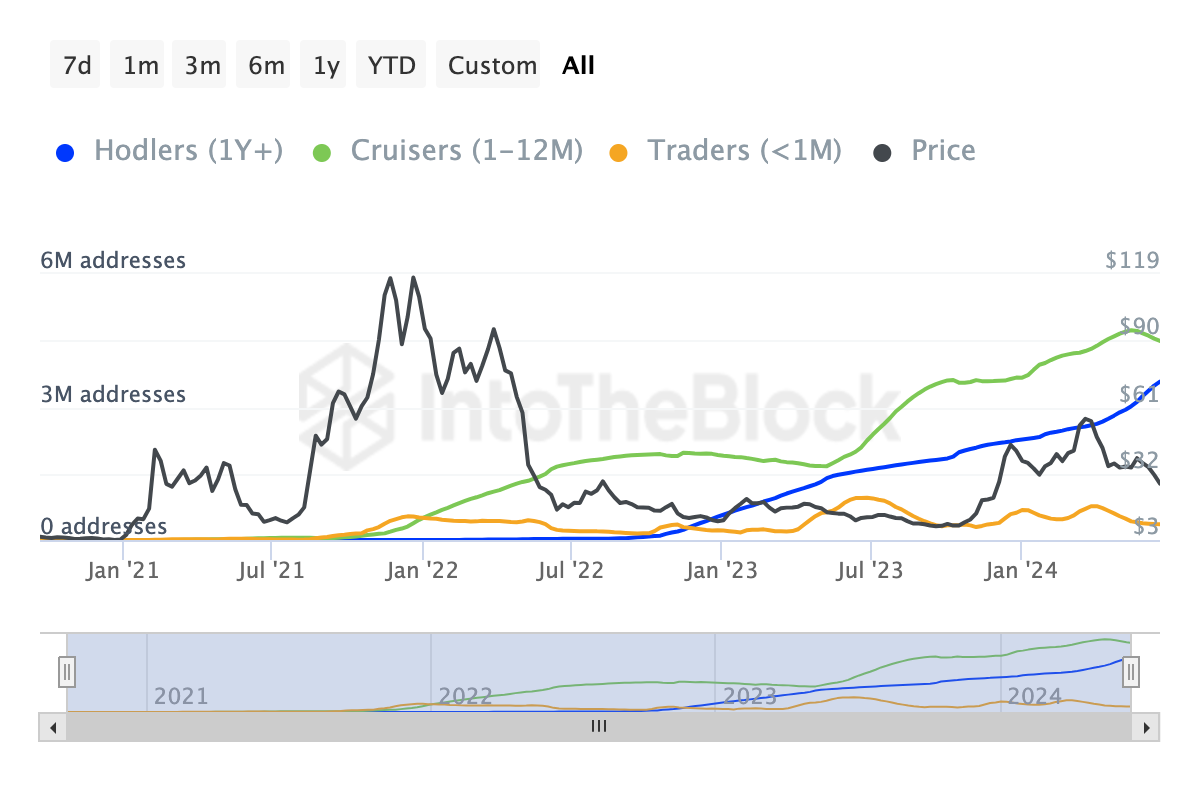This screenshot has width=1200, height=800.
Task: Grab the right navigator range handle
Action: (x=1131, y=670)
